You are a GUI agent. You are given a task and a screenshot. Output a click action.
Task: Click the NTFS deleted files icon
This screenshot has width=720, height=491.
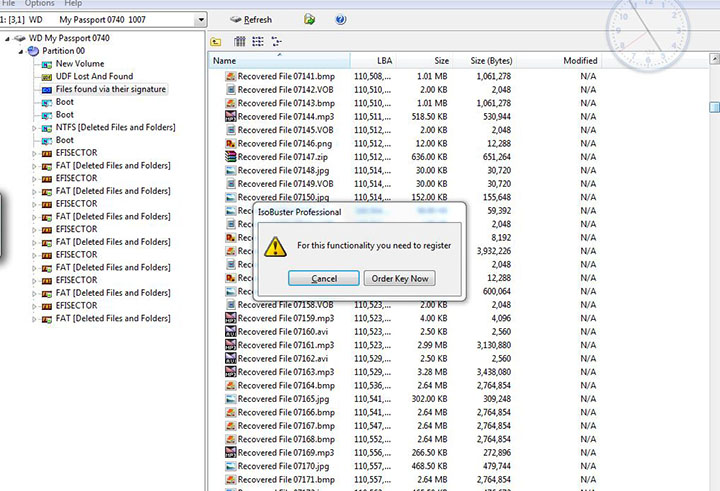click(x=47, y=128)
